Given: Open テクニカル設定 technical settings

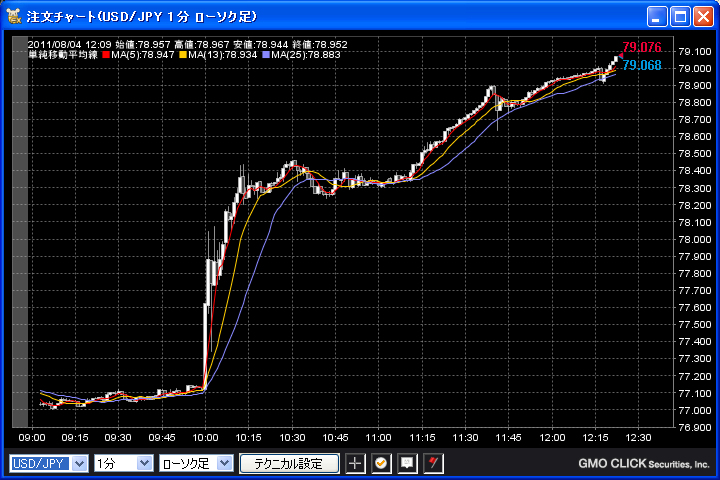Looking at the screenshot, I should point(289,463).
